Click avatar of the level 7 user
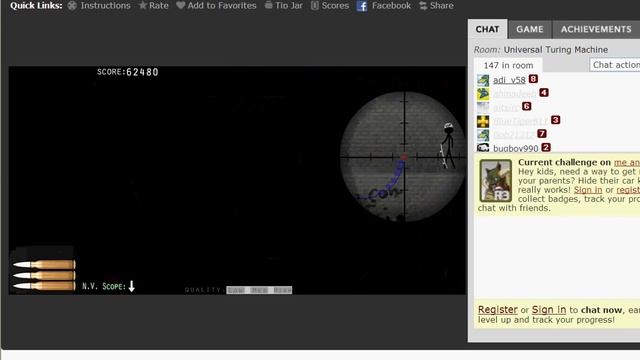 483,135
